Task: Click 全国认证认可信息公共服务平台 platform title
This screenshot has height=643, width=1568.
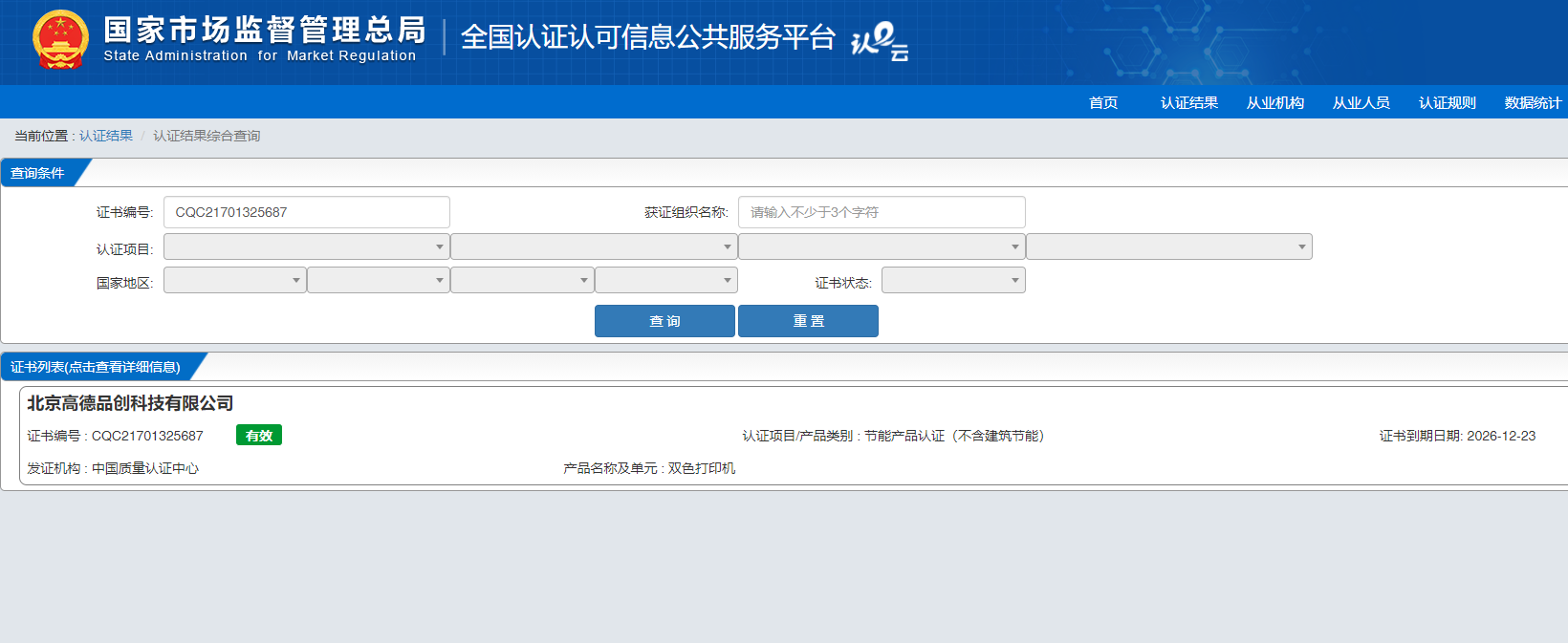Action: 648,37
